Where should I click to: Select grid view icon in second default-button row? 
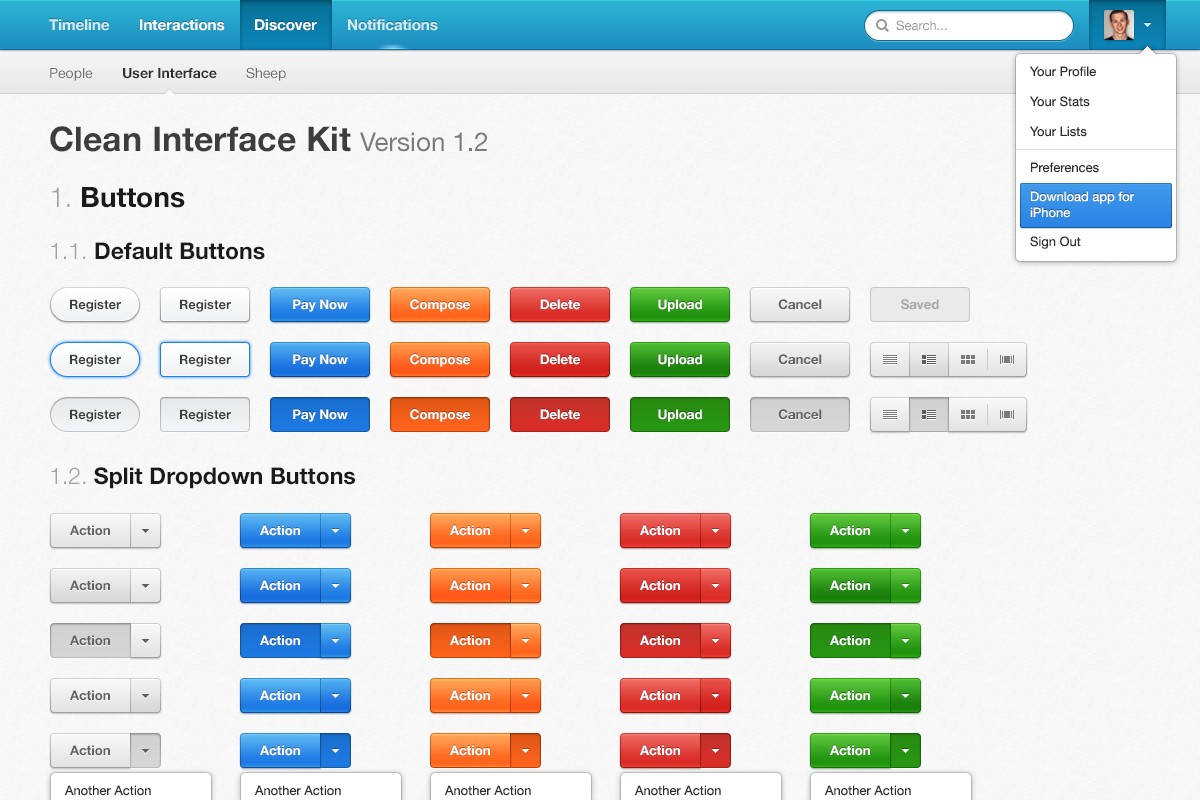coord(968,360)
